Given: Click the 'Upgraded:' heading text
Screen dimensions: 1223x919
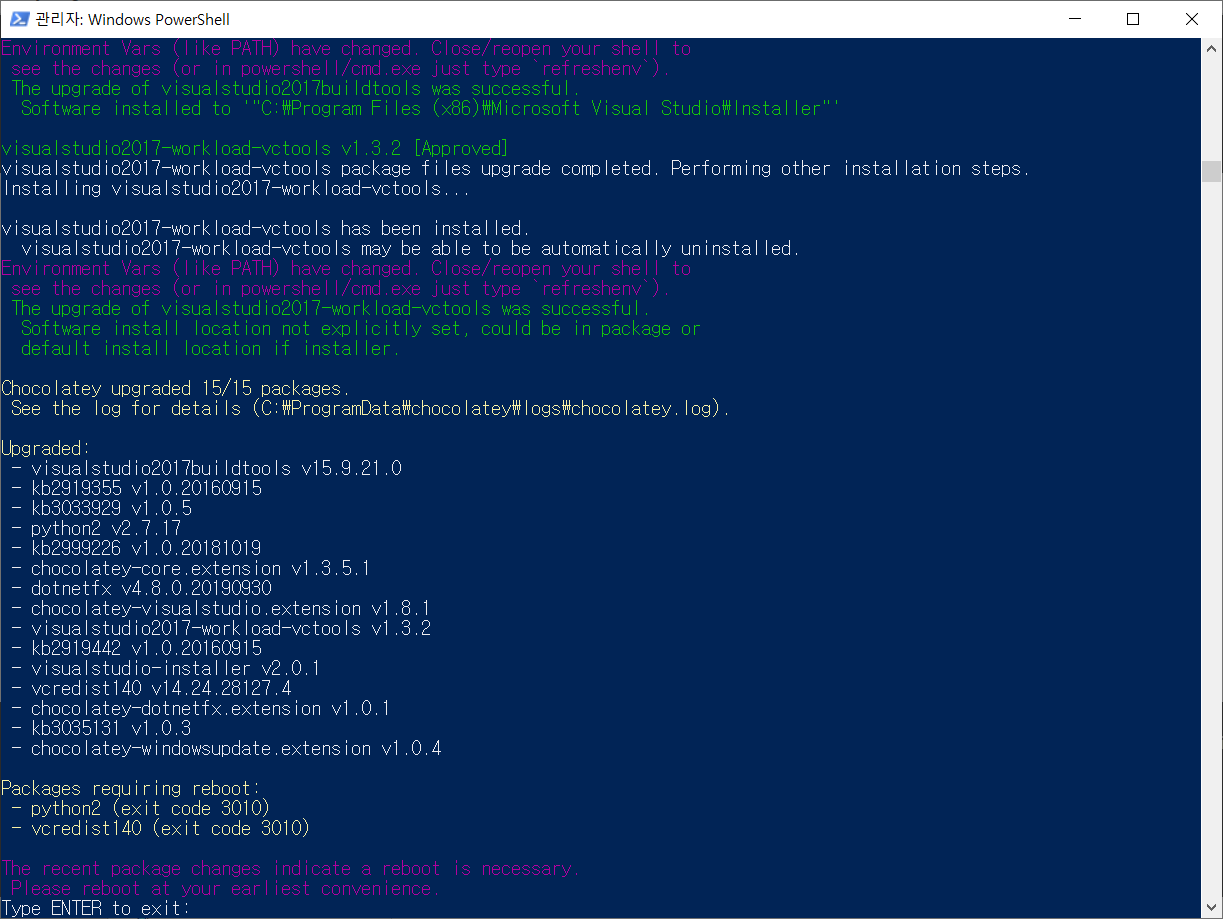Looking at the screenshot, I should coord(46,448).
